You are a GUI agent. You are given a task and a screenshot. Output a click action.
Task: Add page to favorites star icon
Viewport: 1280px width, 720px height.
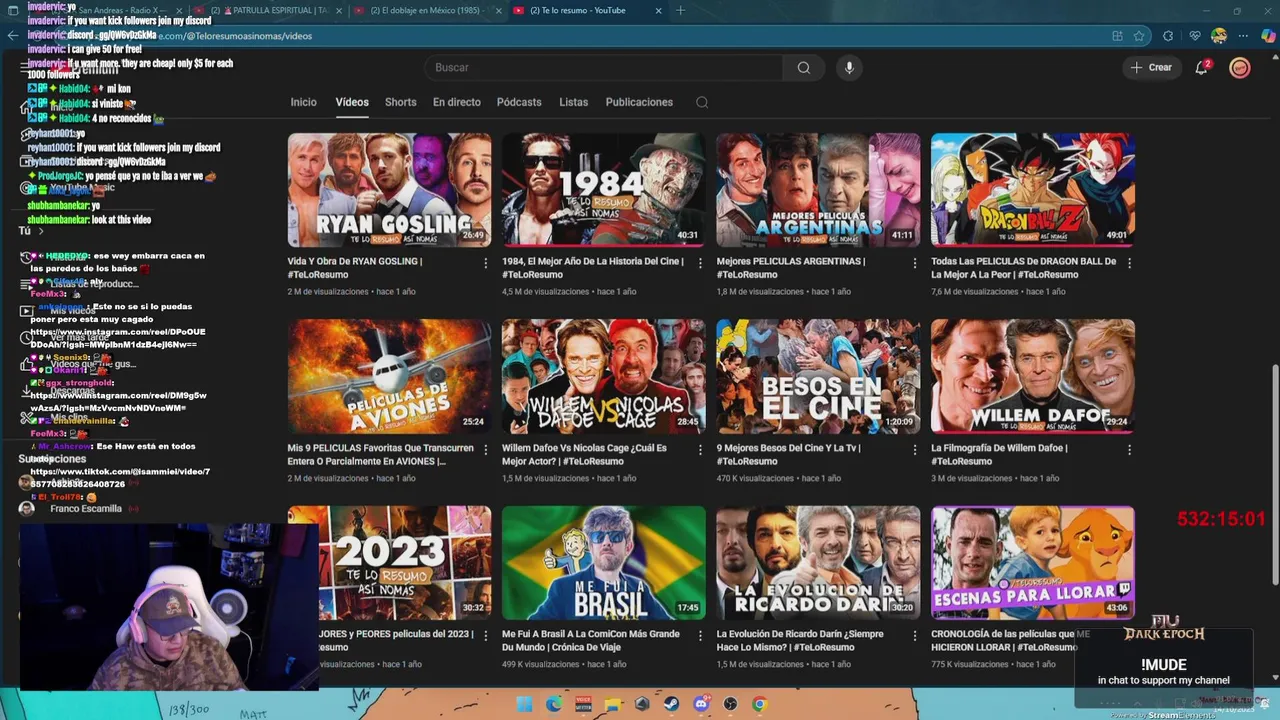point(1139,36)
